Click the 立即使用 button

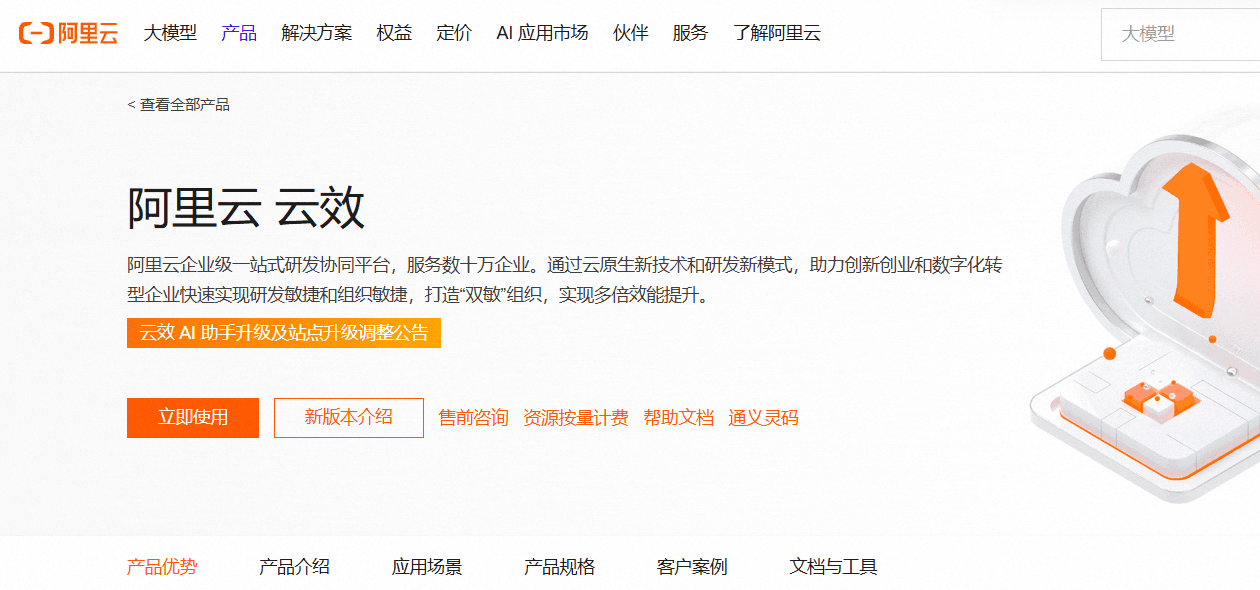[193, 417]
